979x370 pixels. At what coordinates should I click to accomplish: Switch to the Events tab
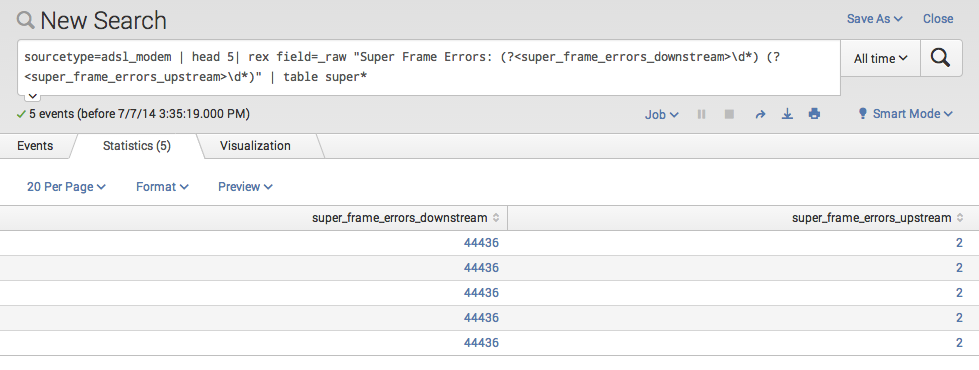coord(35,146)
